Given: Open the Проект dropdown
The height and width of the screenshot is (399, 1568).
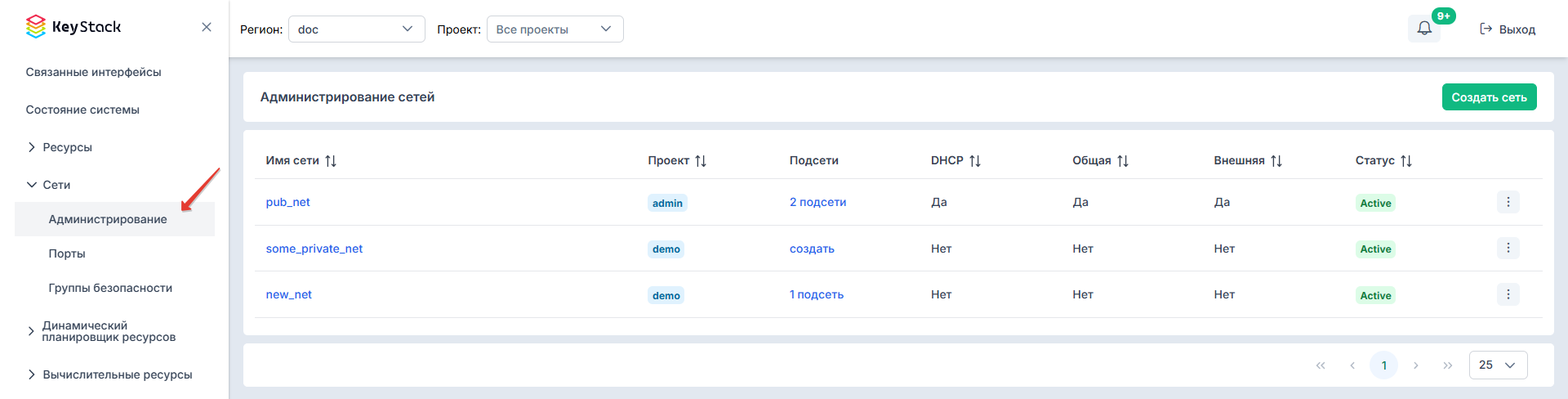Looking at the screenshot, I should pyautogui.click(x=555, y=29).
